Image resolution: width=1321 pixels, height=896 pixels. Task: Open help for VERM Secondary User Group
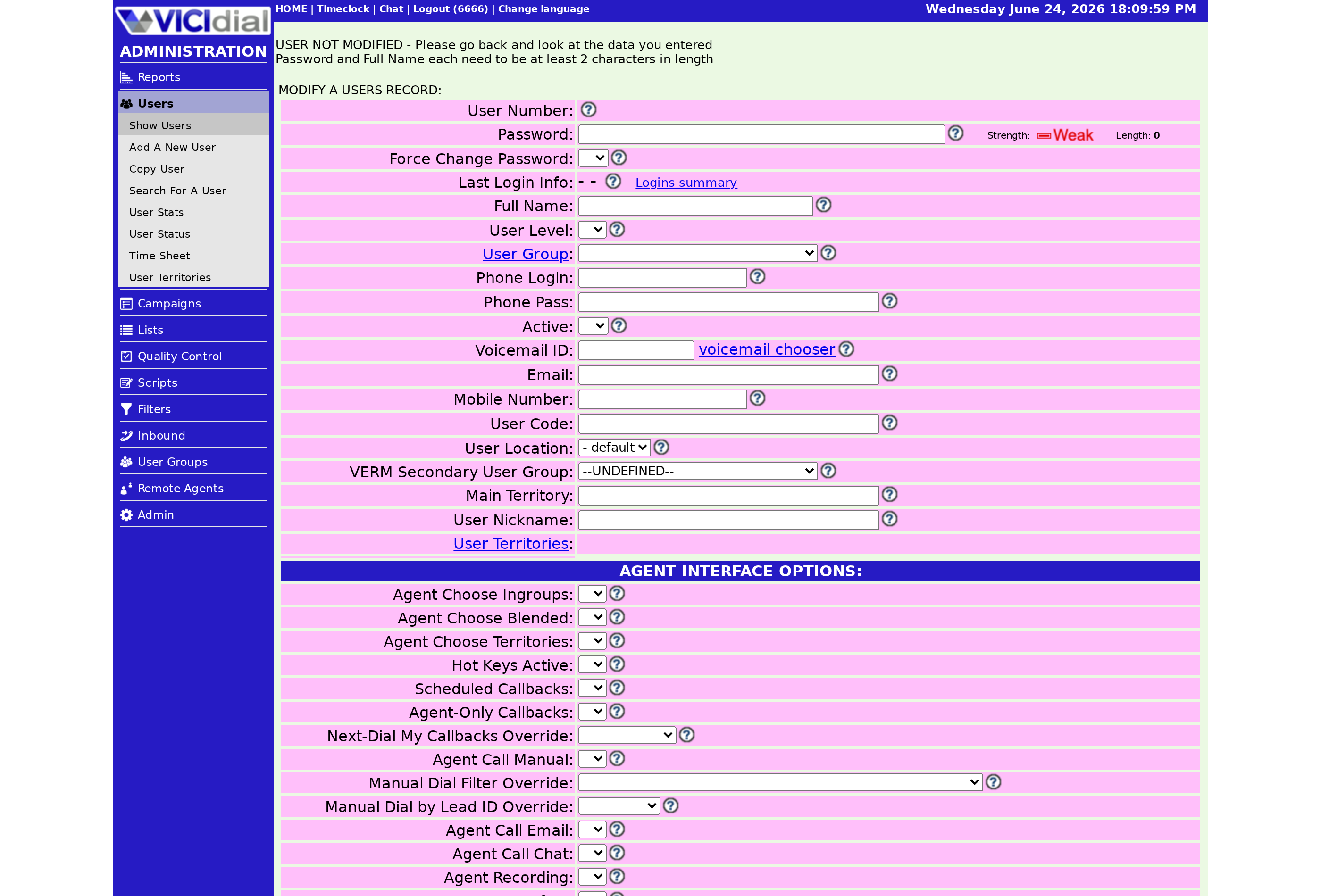[x=828, y=471]
